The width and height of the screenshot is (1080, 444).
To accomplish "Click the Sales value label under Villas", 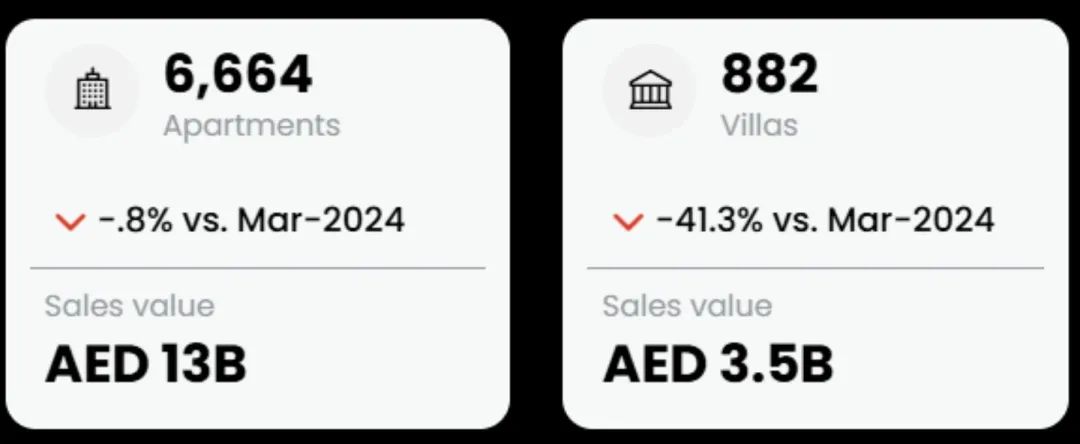I will coord(687,306).
